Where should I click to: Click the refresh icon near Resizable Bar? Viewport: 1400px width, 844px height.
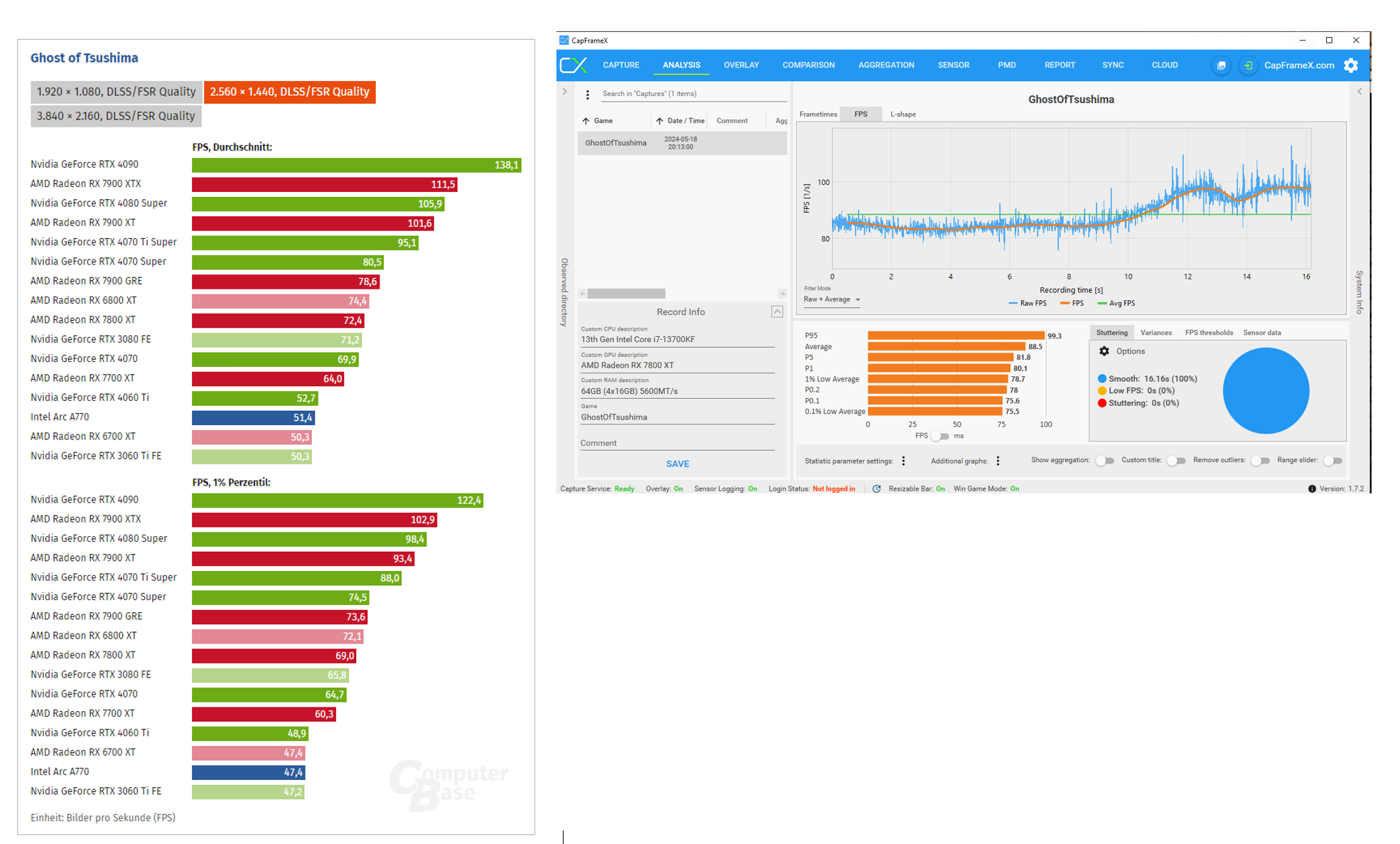(x=876, y=489)
